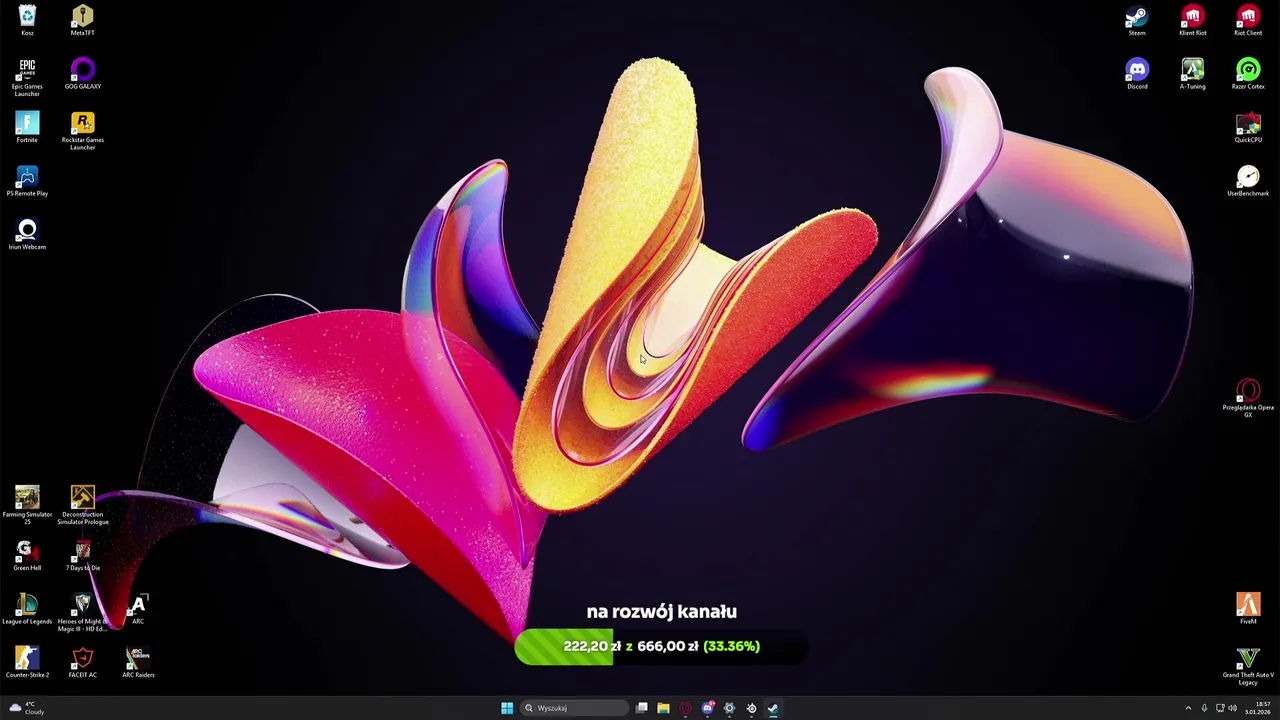The height and width of the screenshot is (720, 1280).
Task: Select the Riot Client desktop icon
Action: tap(1248, 20)
